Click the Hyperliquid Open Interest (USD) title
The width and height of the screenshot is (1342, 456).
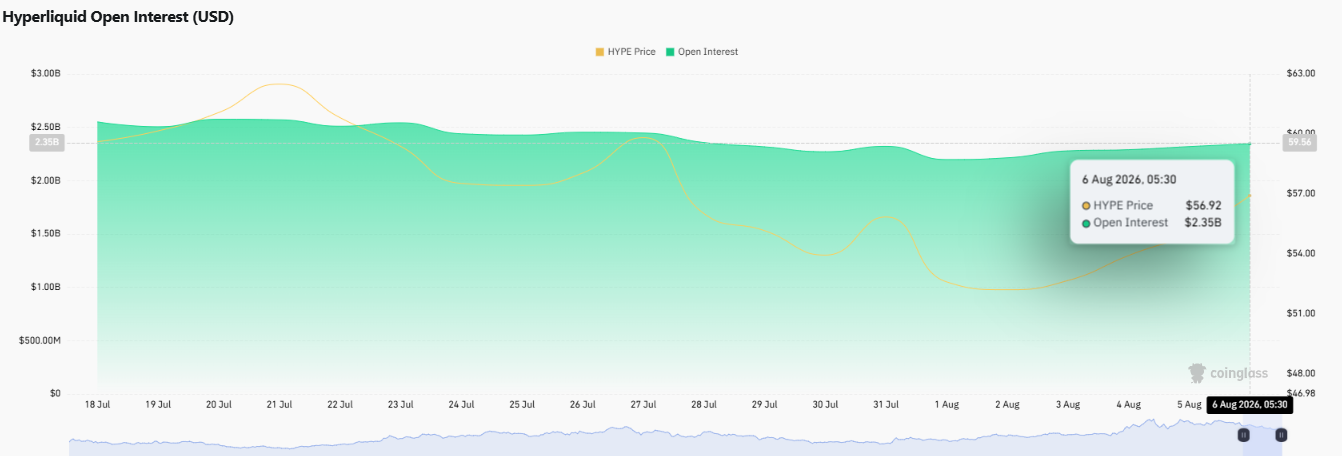[118, 17]
